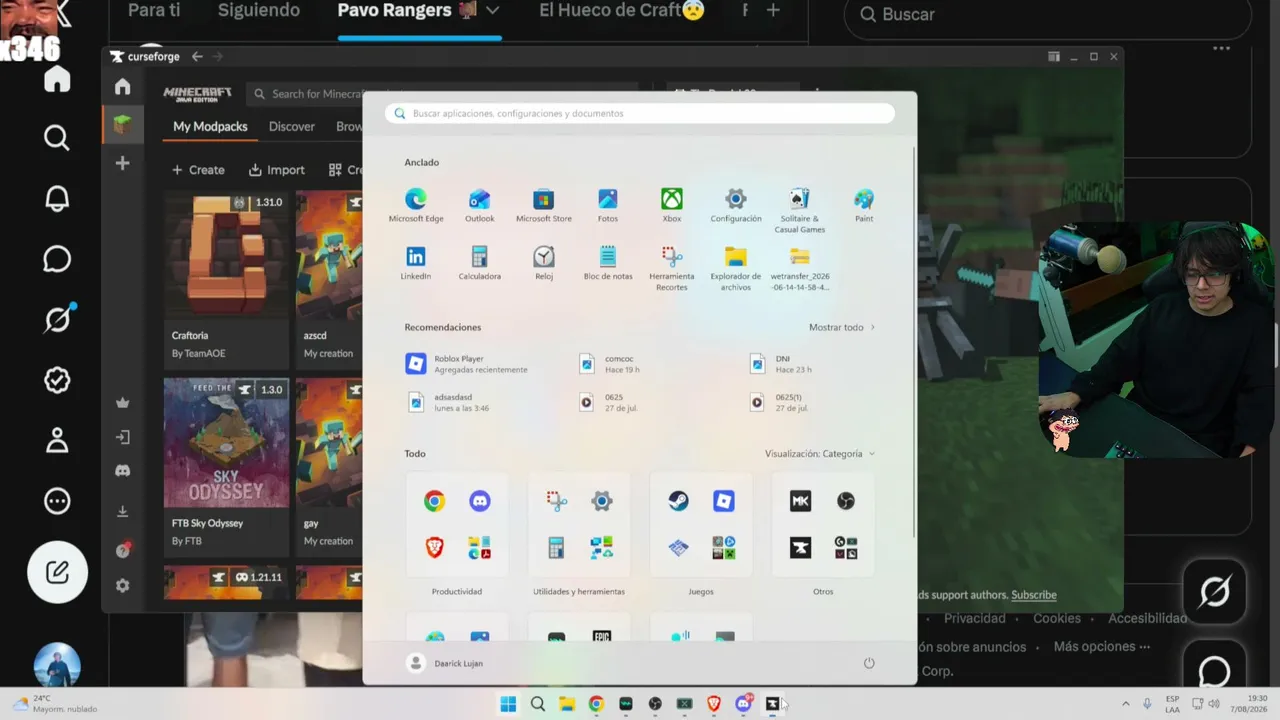Image resolution: width=1280 pixels, height=720 pixels.
Task: Open Solitaire & Casual Games
Action: click(x=799, y=210)
